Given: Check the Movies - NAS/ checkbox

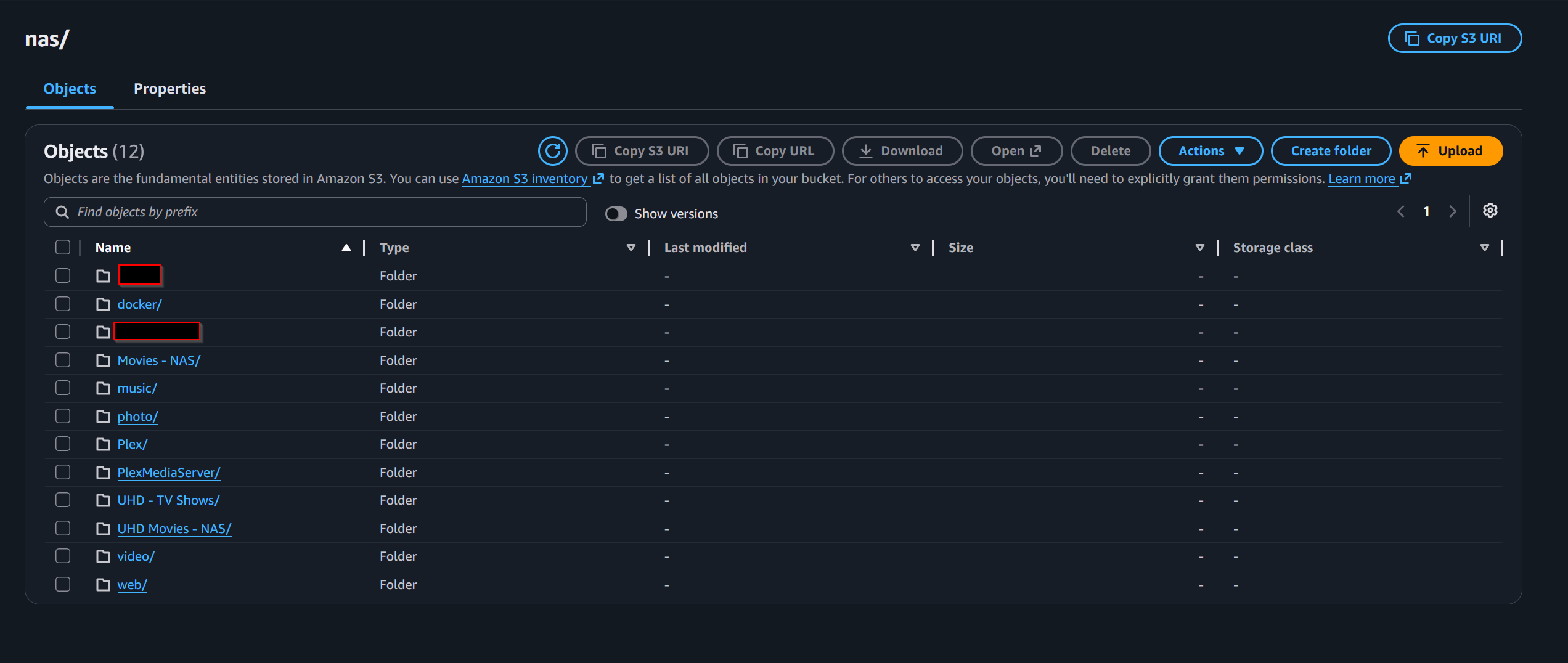Looking at the screenshot, I should [63, 360].
